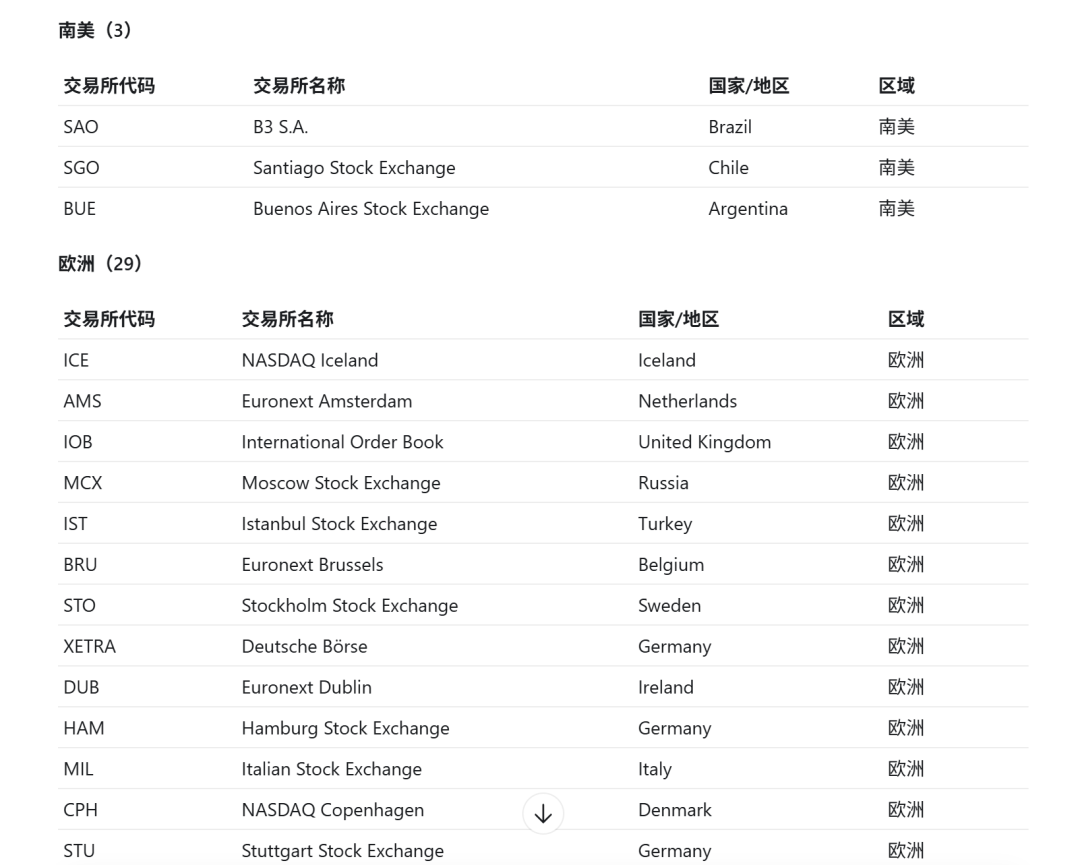
Task: Click NASDAQ Iceland exchange name
Action: click(x=310, y=360)
